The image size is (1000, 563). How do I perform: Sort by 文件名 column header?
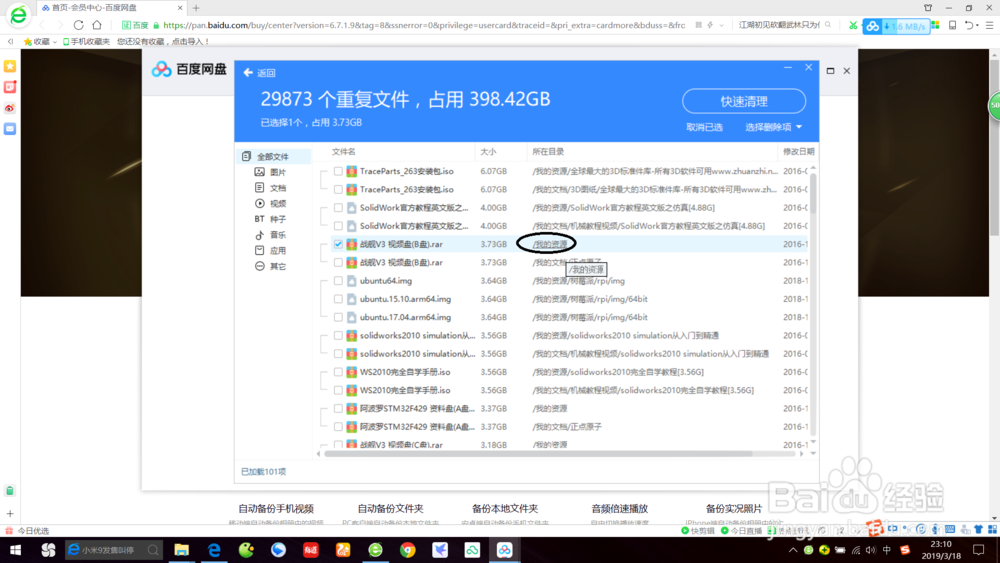pos(344,152)
